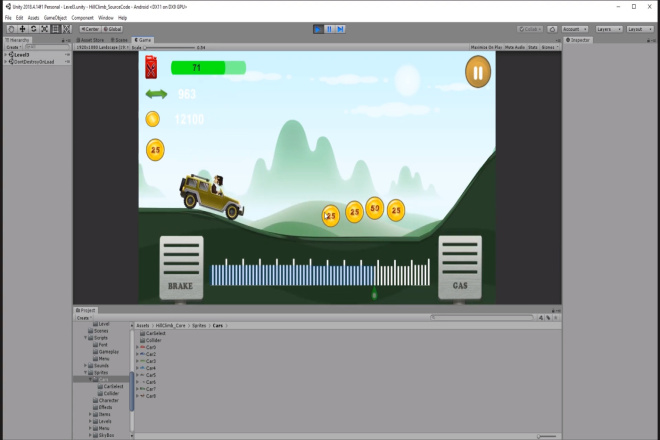This screenshot has height=440, width=660.
Task: Click the 50 coin in the game
Action: (x=375, y=208)
